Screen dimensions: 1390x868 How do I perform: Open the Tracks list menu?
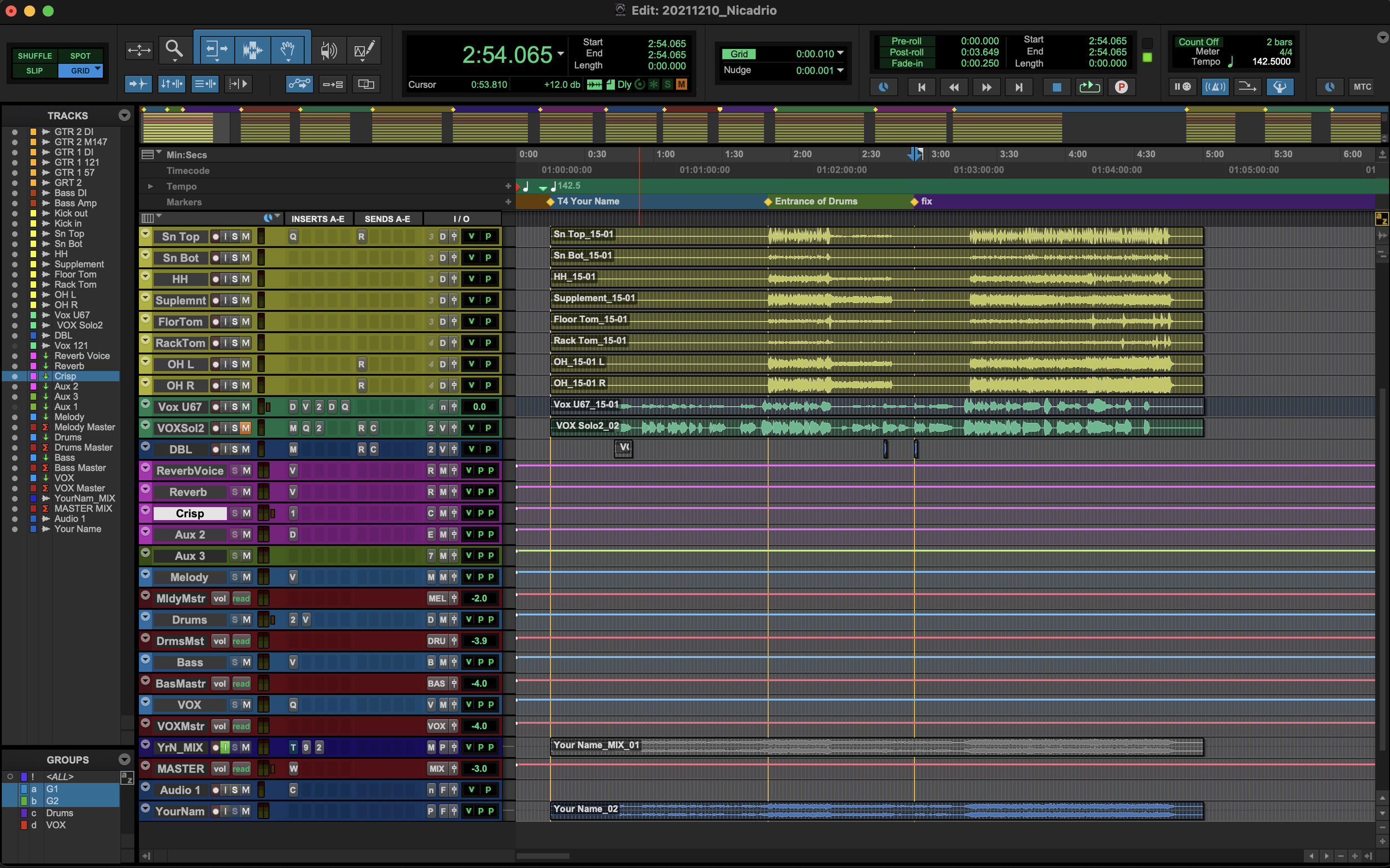[125, 116]
